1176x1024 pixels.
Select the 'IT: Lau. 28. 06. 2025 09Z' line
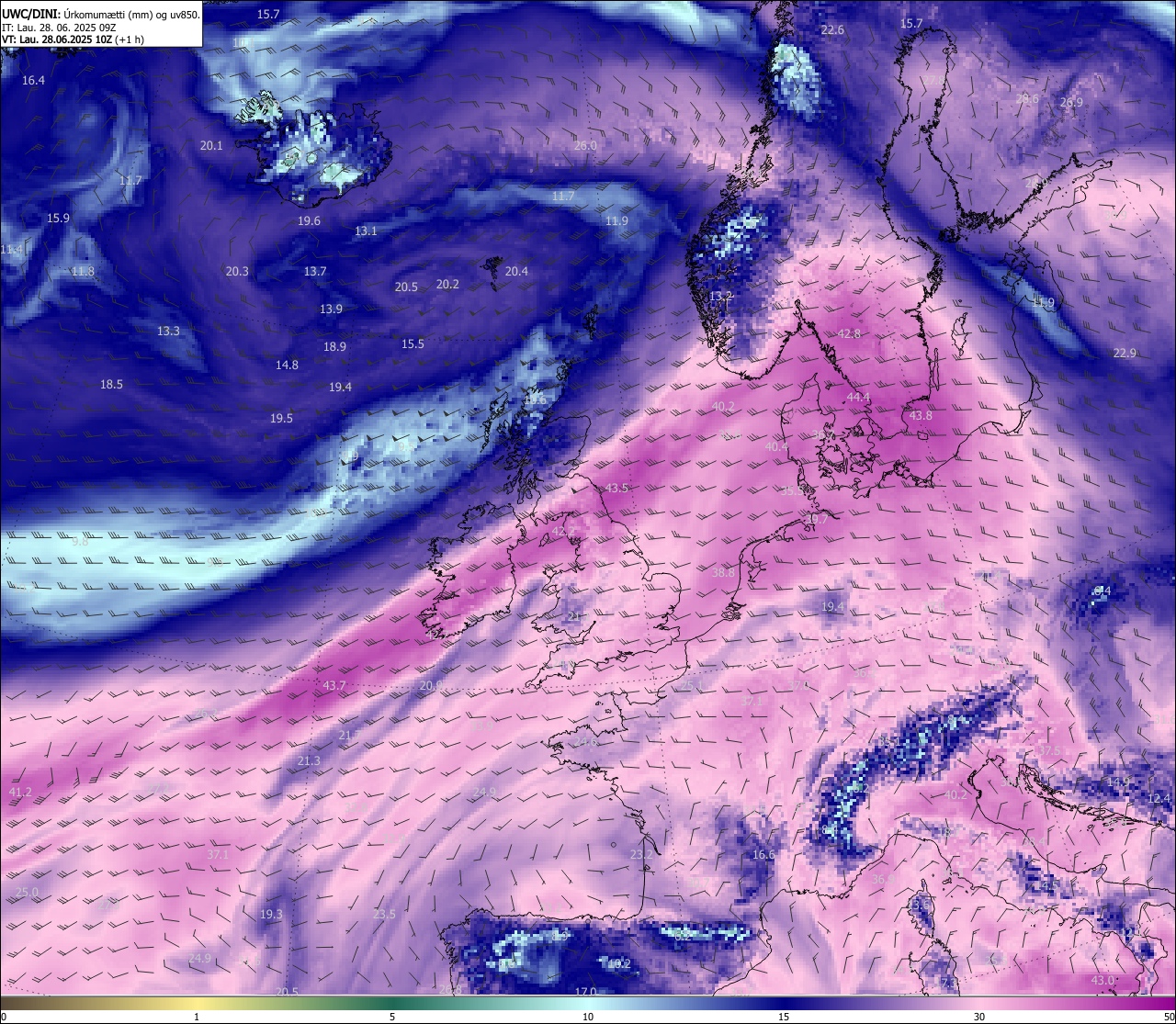tap(59, 28)
